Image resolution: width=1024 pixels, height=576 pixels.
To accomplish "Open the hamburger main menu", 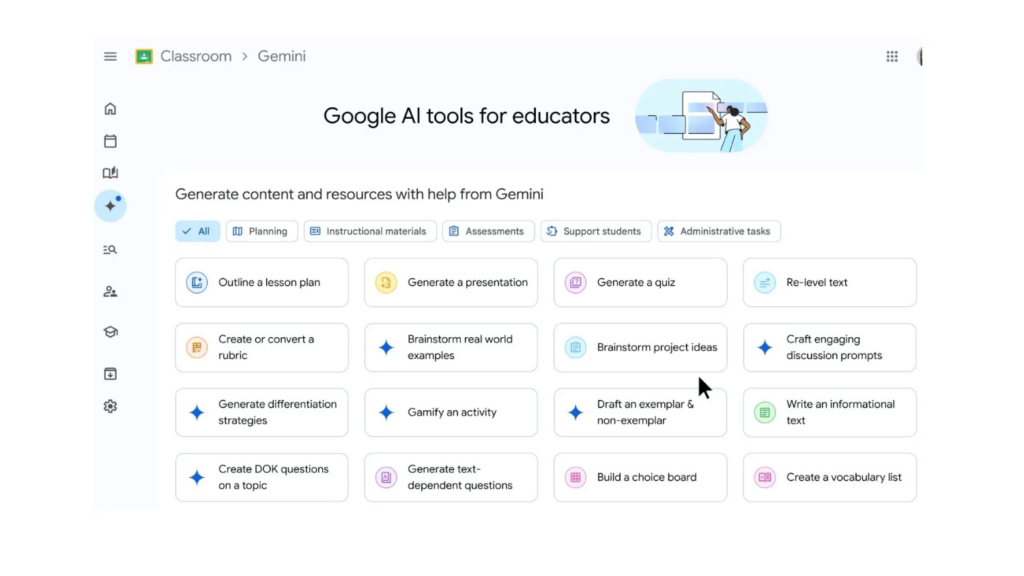I will (110, 57).
